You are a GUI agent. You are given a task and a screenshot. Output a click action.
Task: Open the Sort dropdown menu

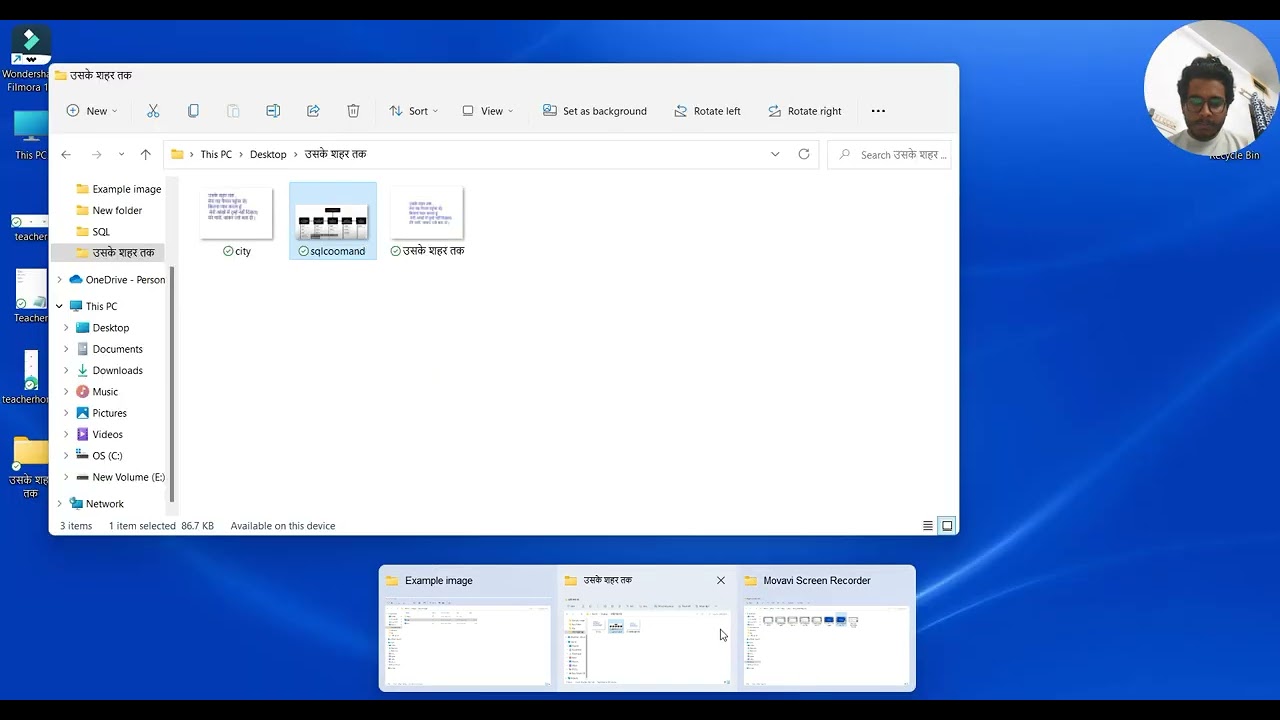(413, 111)
